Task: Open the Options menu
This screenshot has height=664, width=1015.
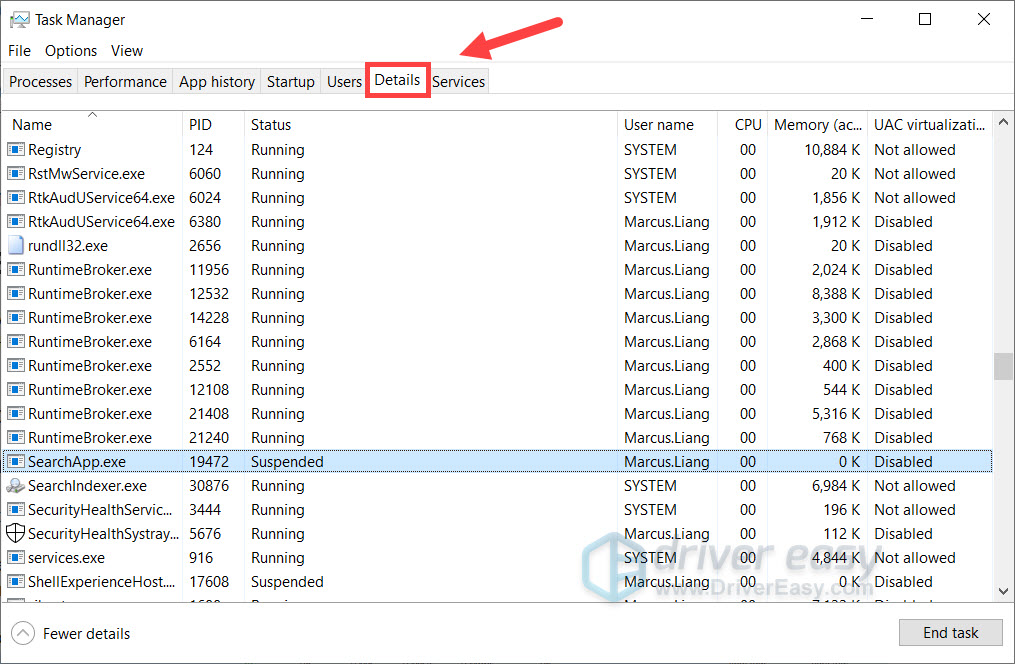Action: (x=71, y=51)
